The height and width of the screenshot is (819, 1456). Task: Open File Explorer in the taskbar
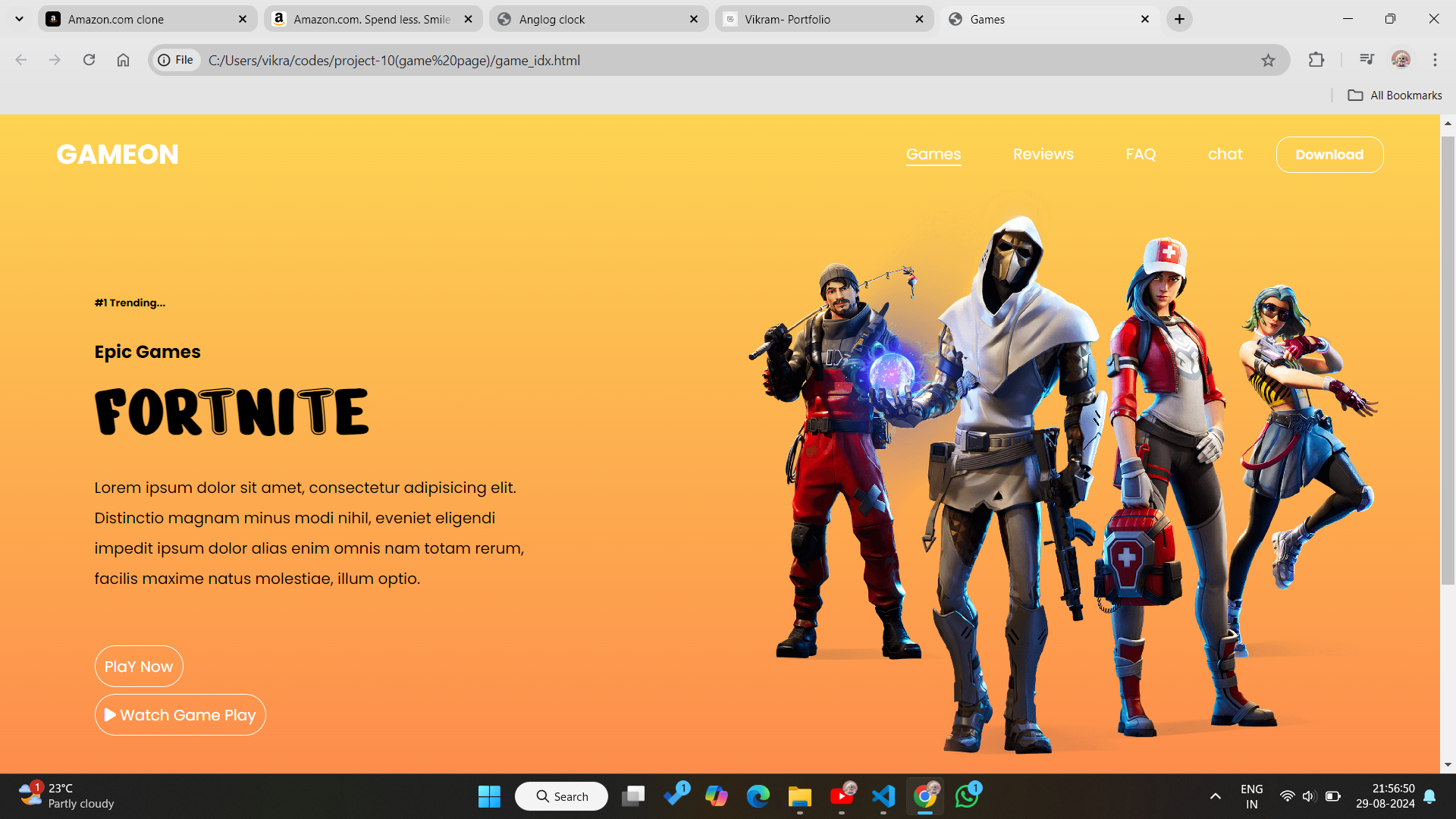(800, 796)
